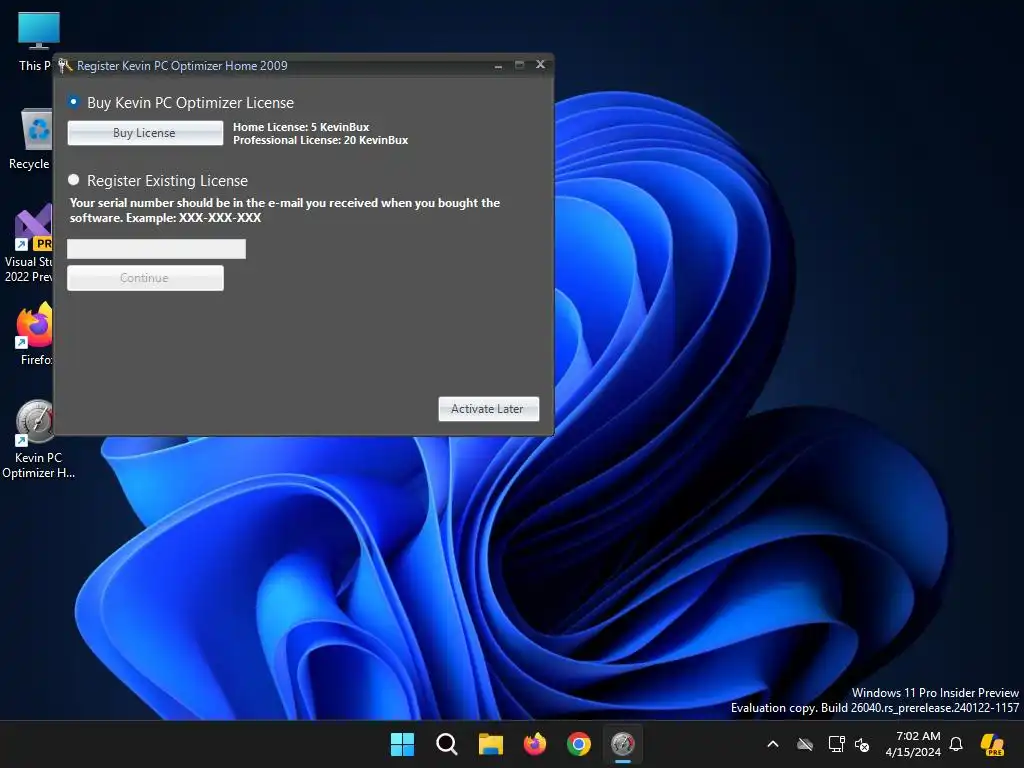1024x768 pixels.
Task: Click the OneDrive tray icon
Action: coord(805,744)
